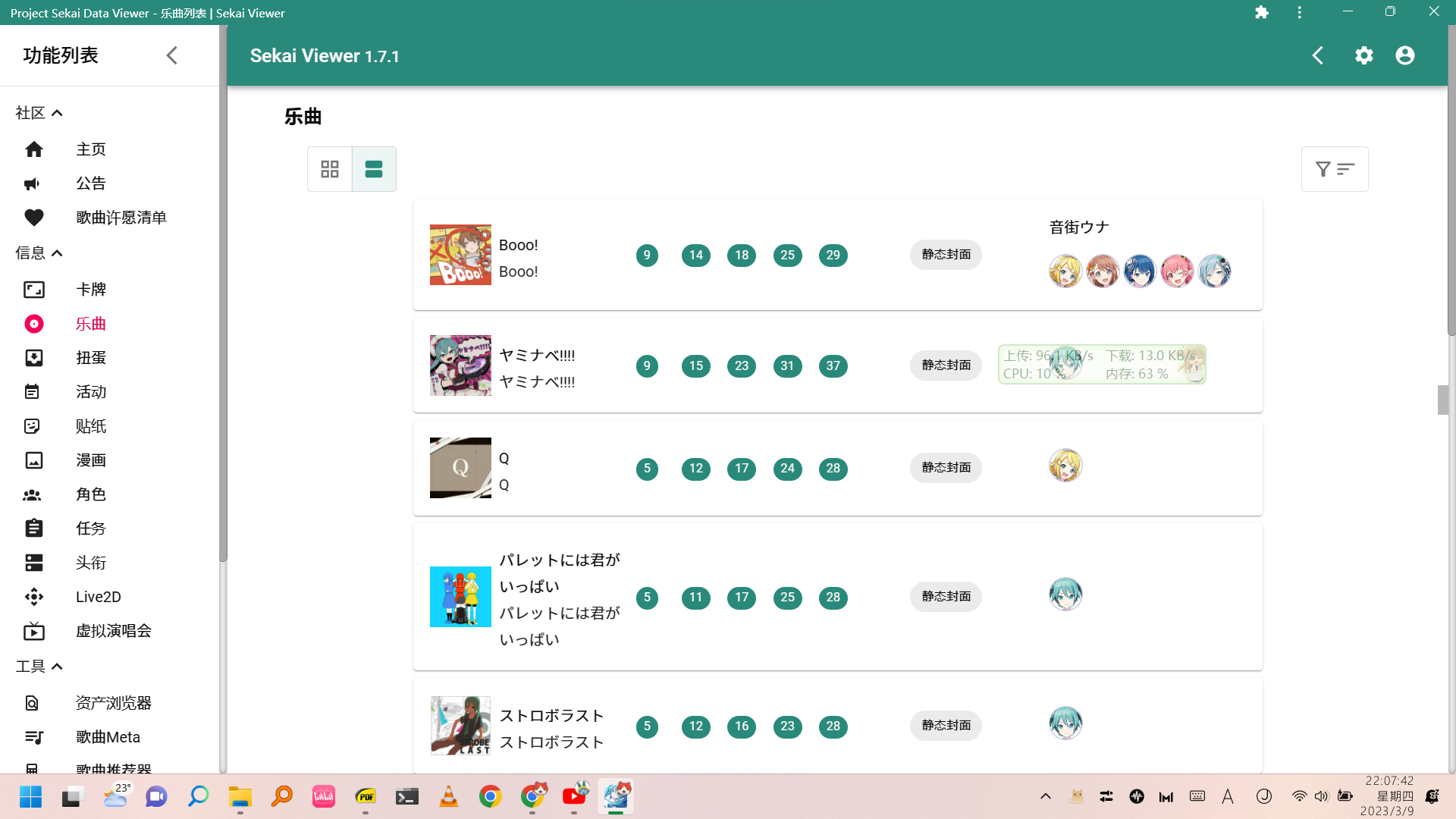Open the 资产浏览器 asset browser
Image resolution: width=1456 pixels, height=819 pixels.
pos(115,703)
